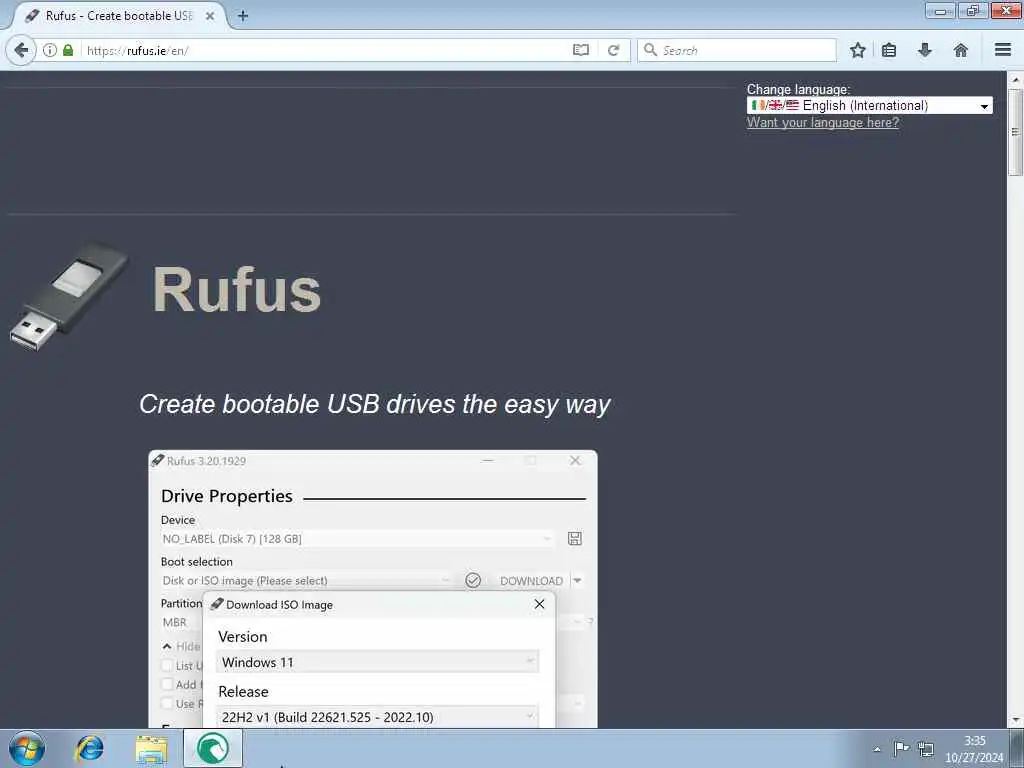Click the network tray icon
Screen dimensions: 1024x768
[925, 749]
